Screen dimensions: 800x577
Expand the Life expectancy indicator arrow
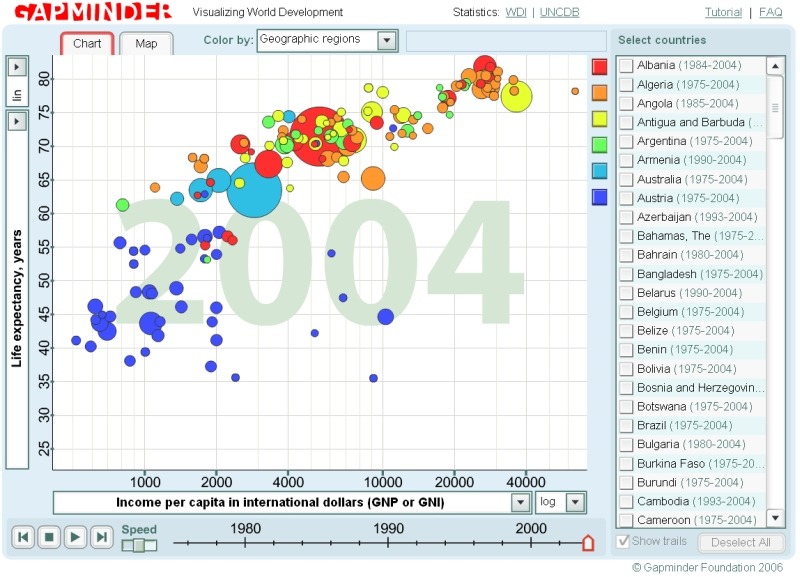click(17, 121)
